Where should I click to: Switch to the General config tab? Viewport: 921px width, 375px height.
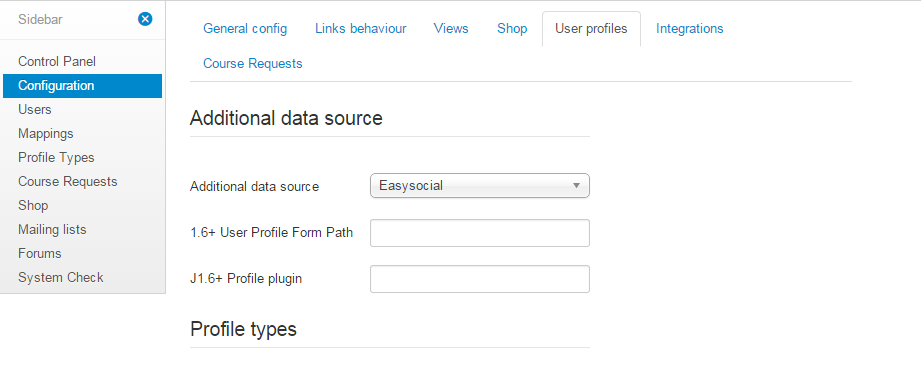tap(245, 28)
